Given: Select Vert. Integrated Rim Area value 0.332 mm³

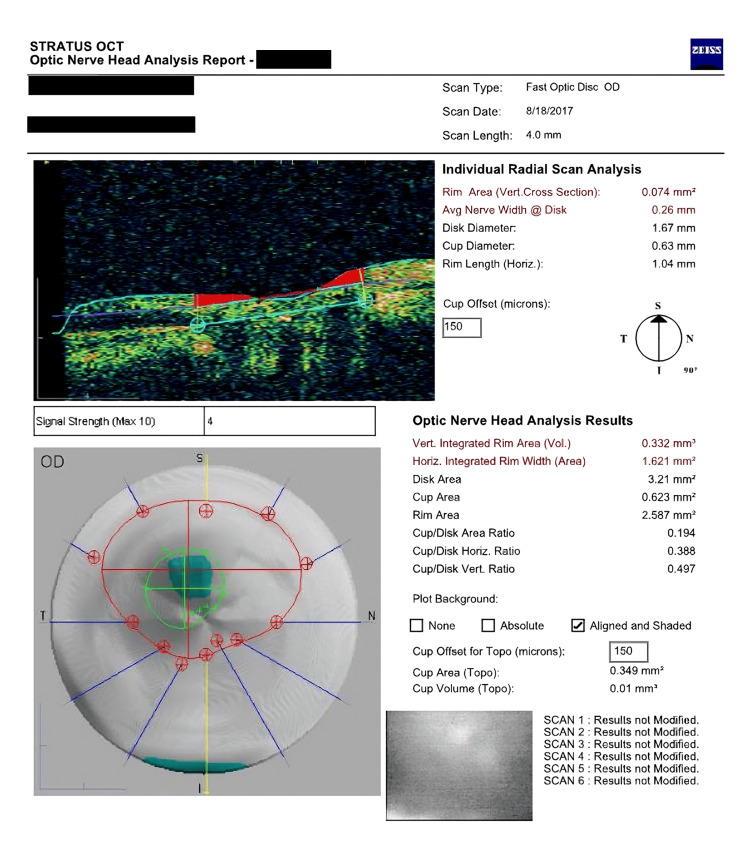Looking at the screenshot, I should coord(668,444).
